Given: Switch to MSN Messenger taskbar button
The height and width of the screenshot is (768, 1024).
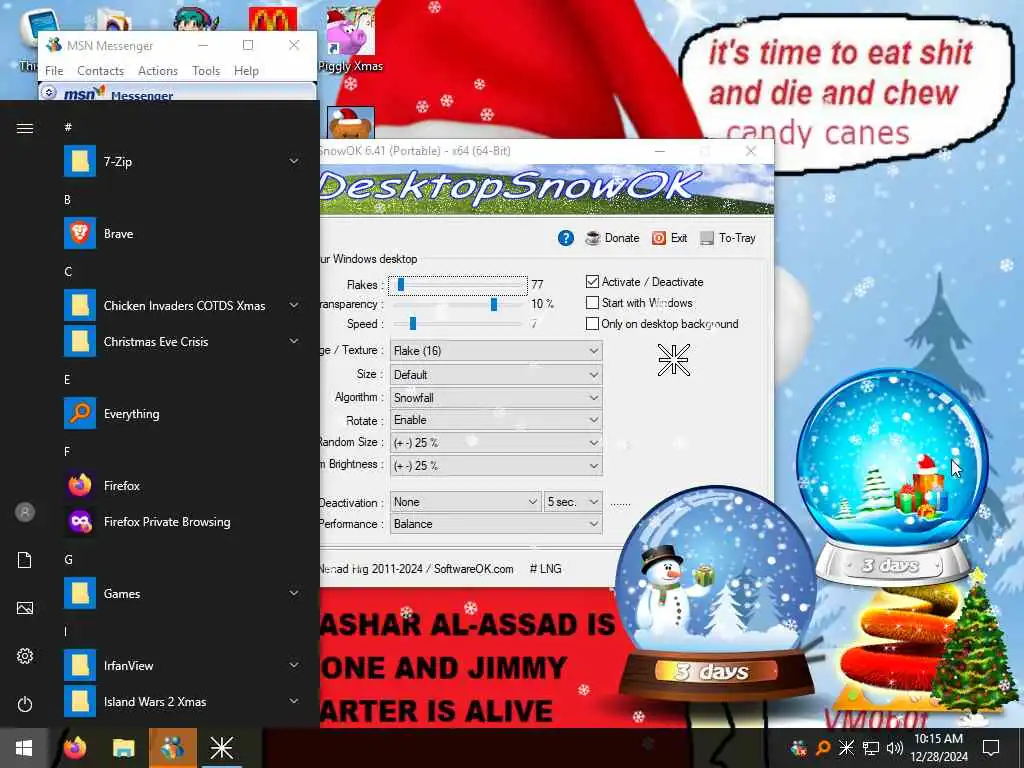Looking at the screenshot, I should pyautogui.click(x=172, y=748).
